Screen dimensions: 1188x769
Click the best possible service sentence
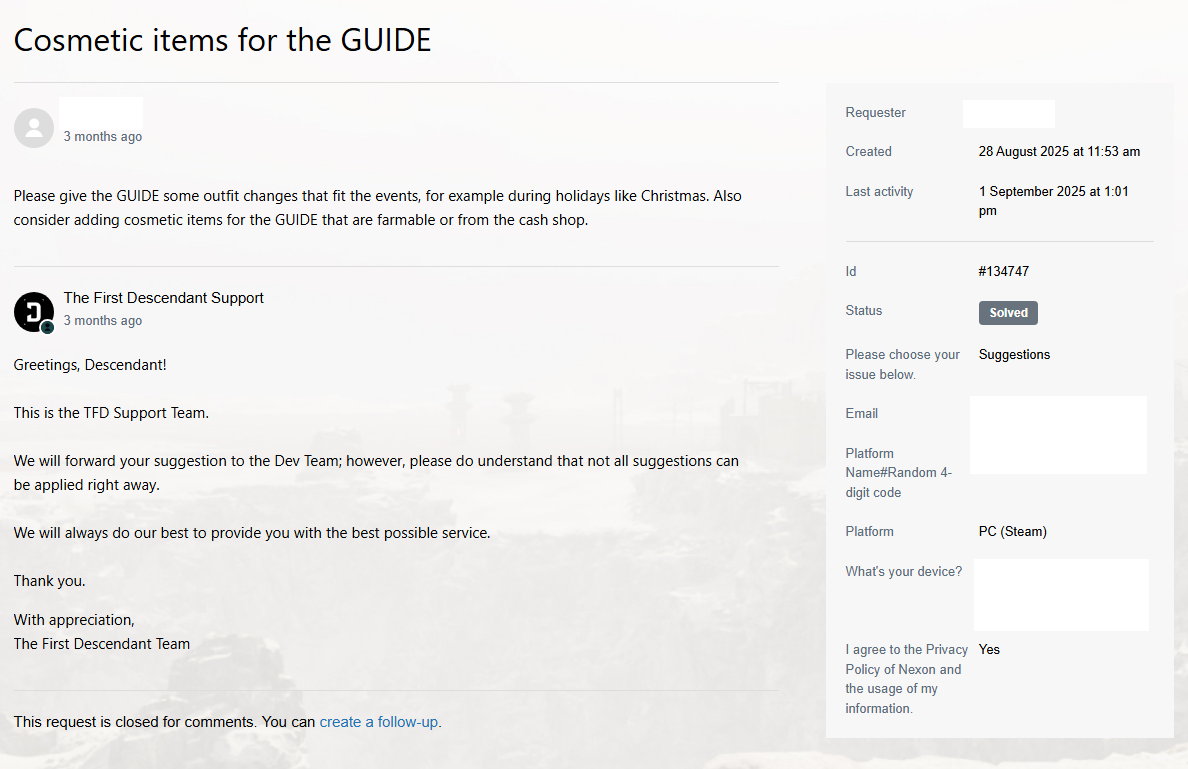(x=252, y=533)
